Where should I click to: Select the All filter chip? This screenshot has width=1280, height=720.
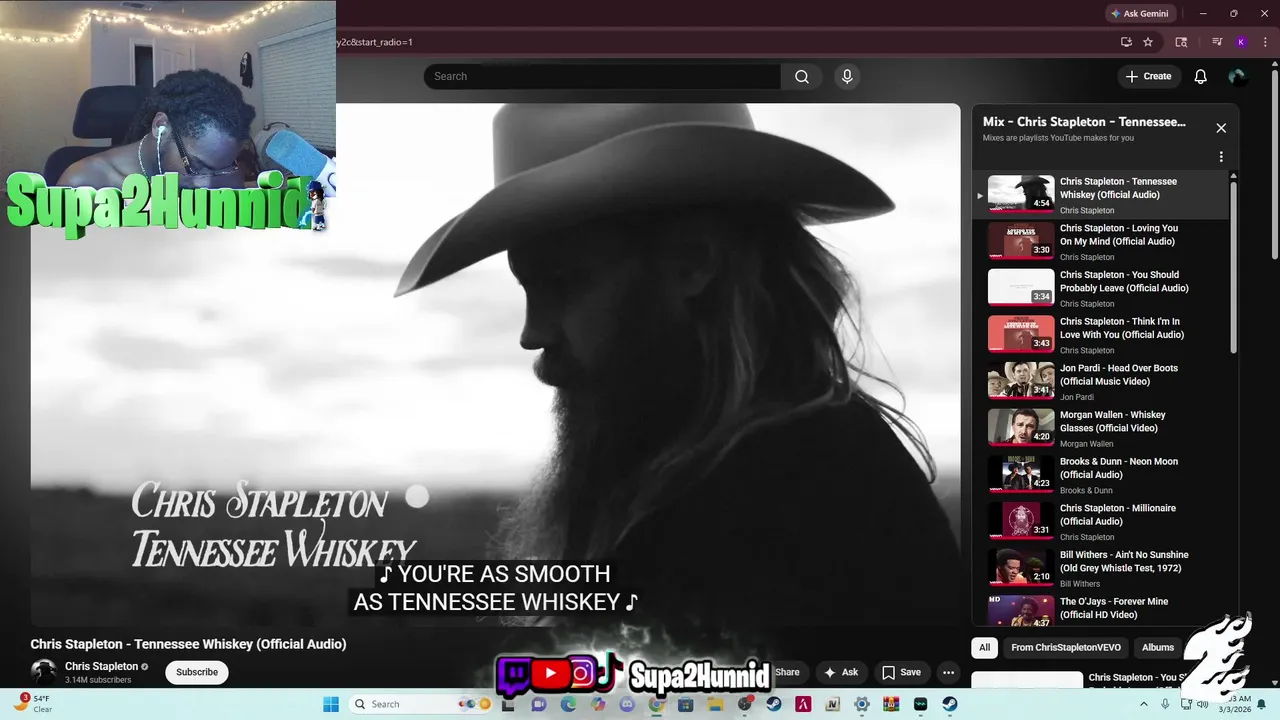pos(984,648)
